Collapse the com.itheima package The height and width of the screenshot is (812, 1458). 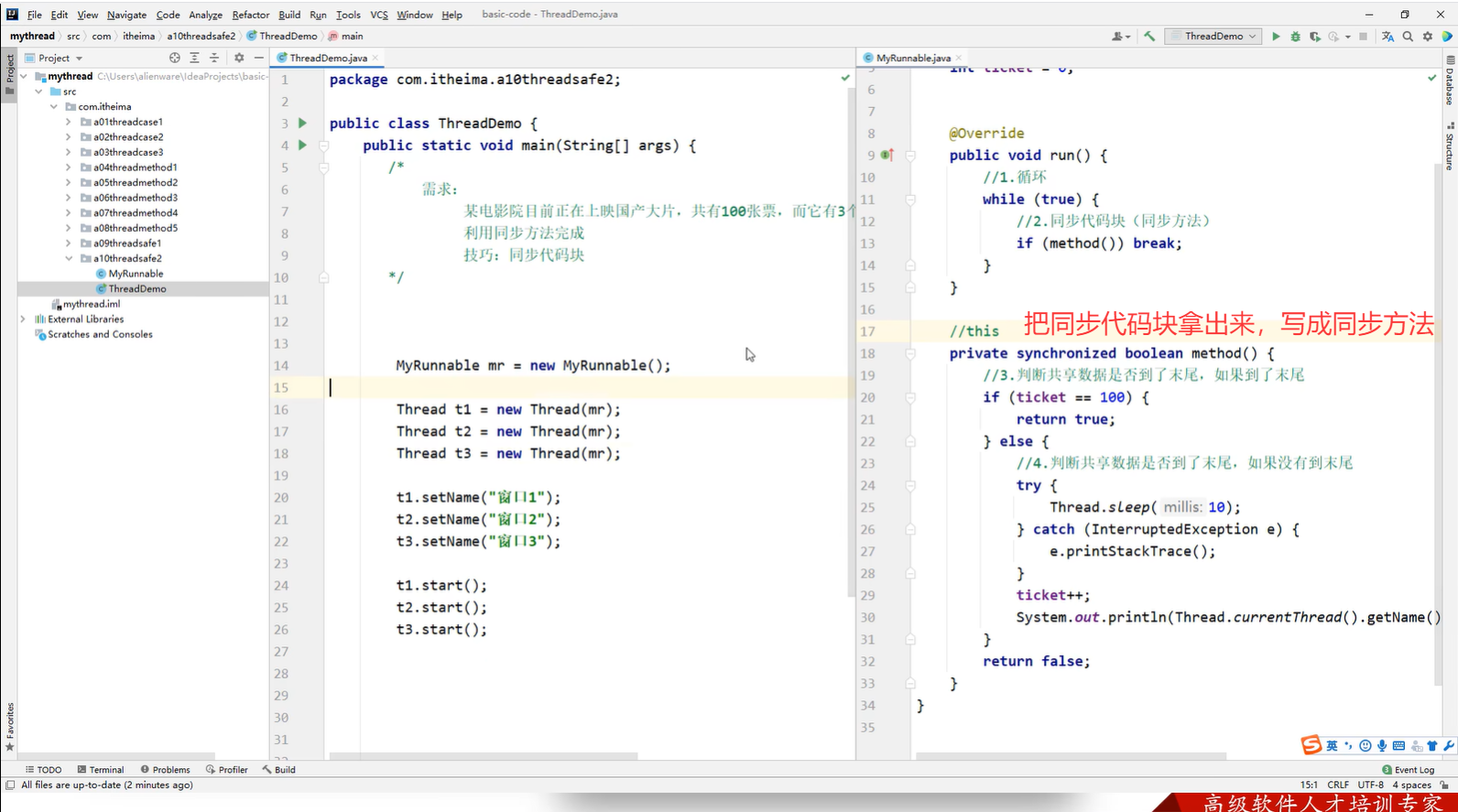[x=54, y=107]
